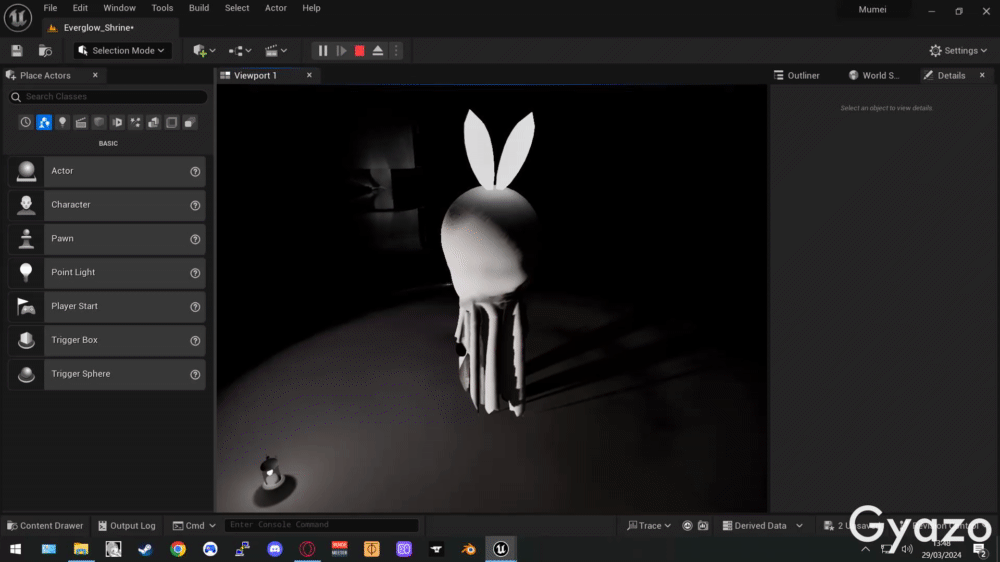This screenshot has width=1000, height=562.
Task: Expand the Trace dropdown in status bar
Action: 650,526
